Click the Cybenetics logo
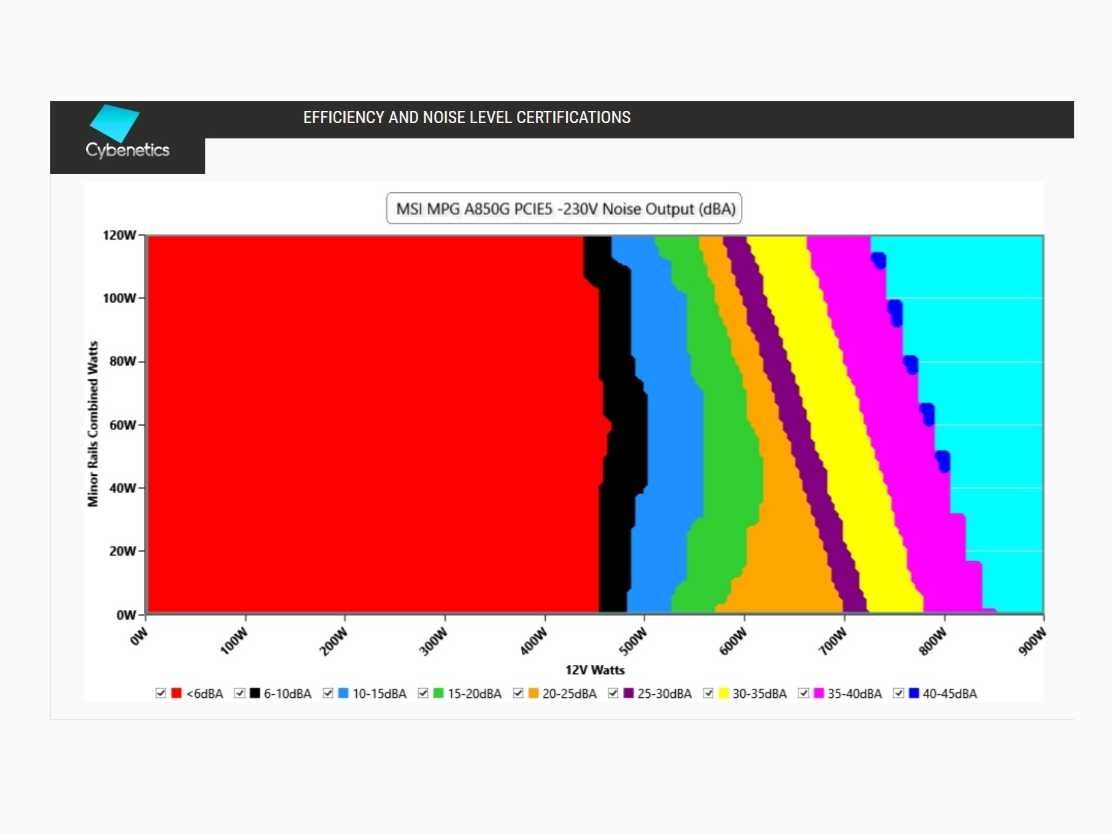 (x=128, y=132)
